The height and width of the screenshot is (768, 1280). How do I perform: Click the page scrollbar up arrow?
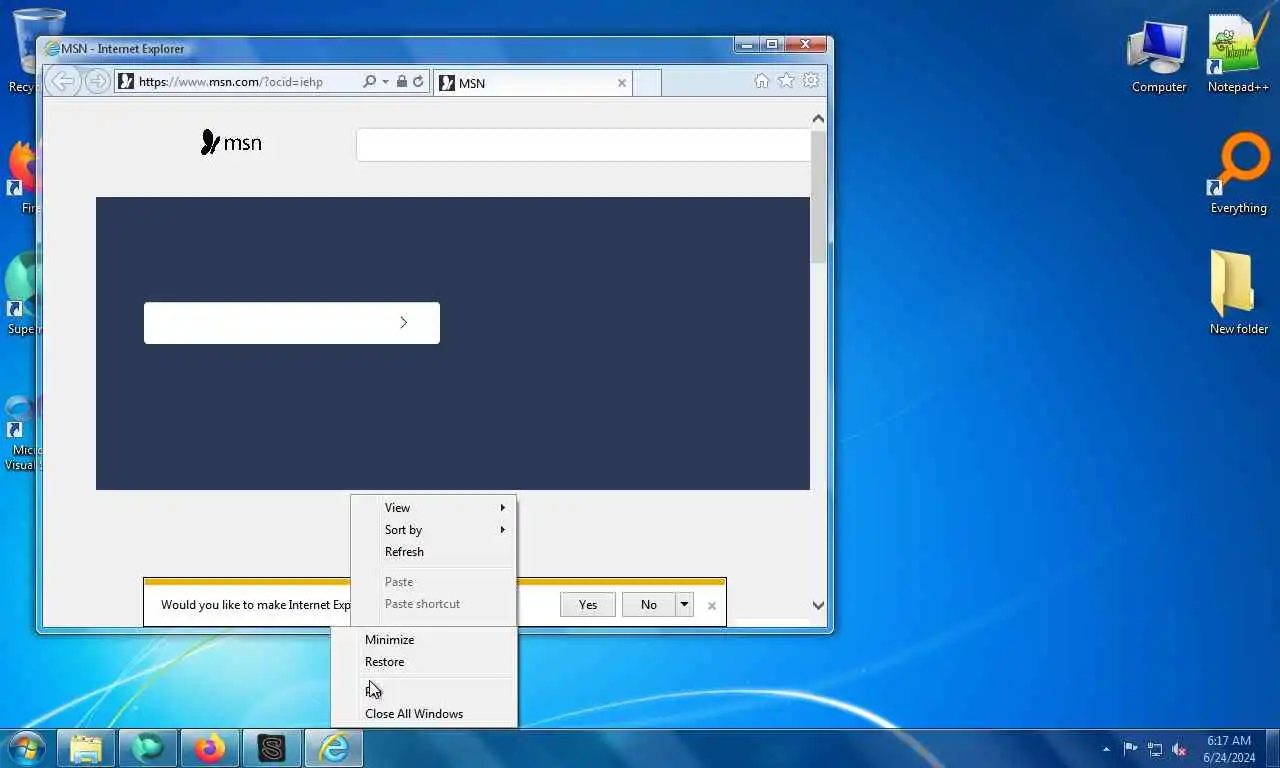[x=818, y=119]
